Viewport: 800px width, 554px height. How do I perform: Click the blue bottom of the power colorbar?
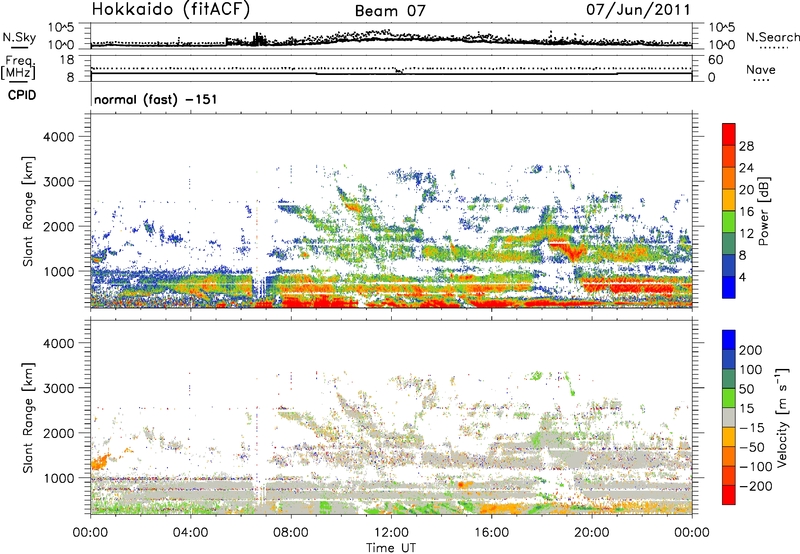click(x=729, y=287)
